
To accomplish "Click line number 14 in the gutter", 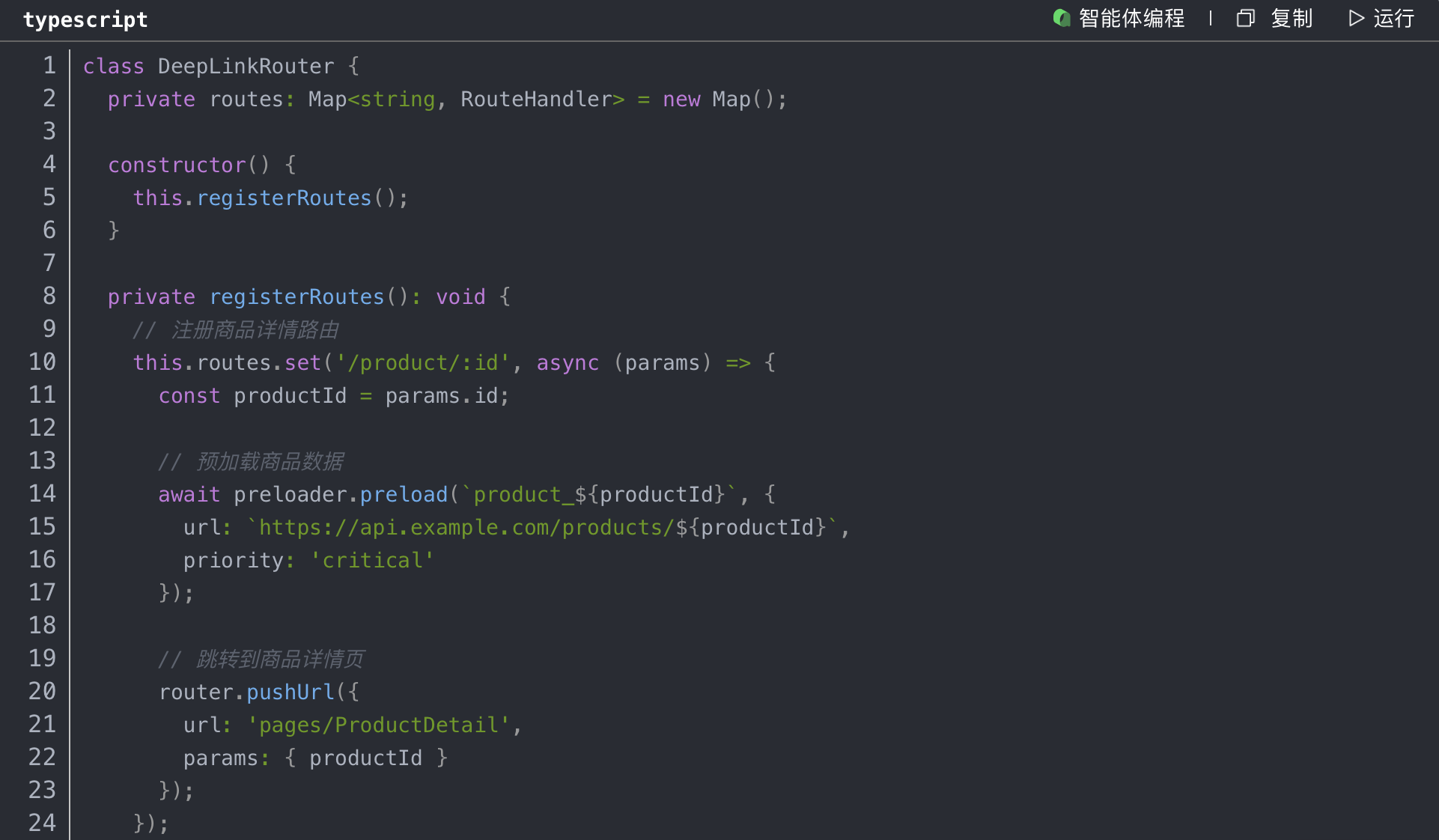I will tap(43, 494).
